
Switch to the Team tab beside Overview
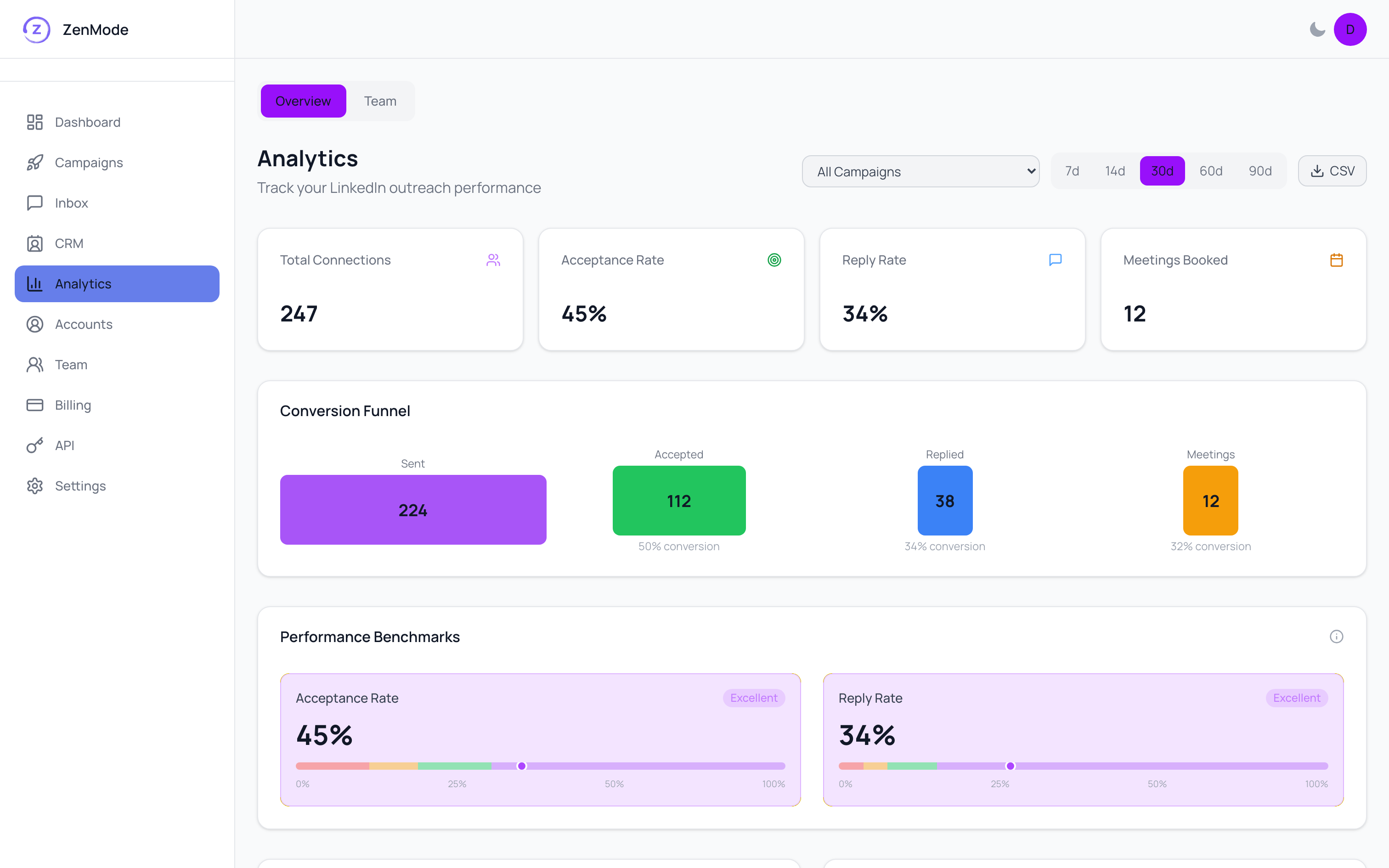[380, 101]
